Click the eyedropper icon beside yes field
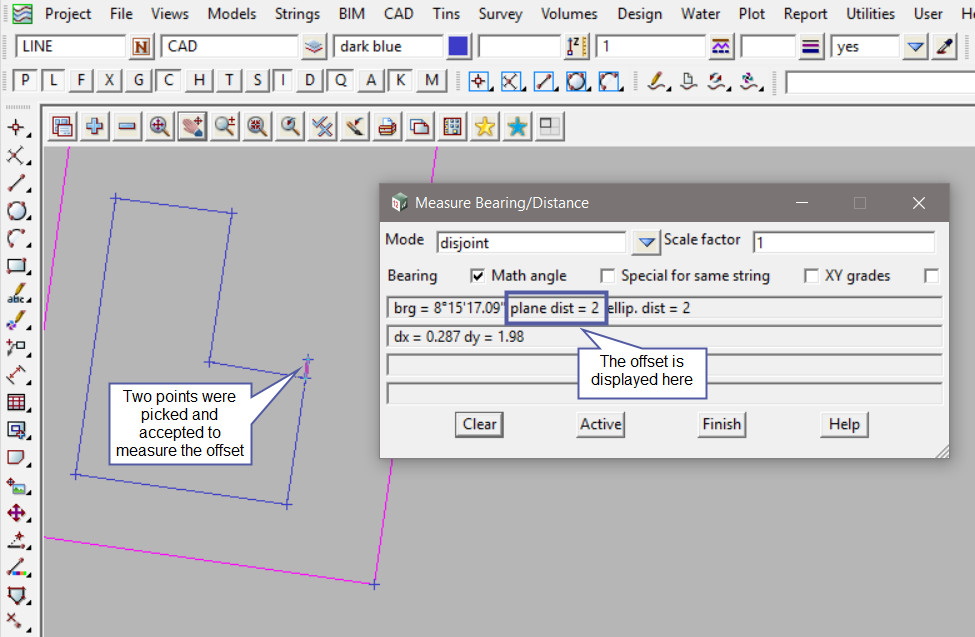Viewport: 975px width, 637px height. (x=944, y=47)
